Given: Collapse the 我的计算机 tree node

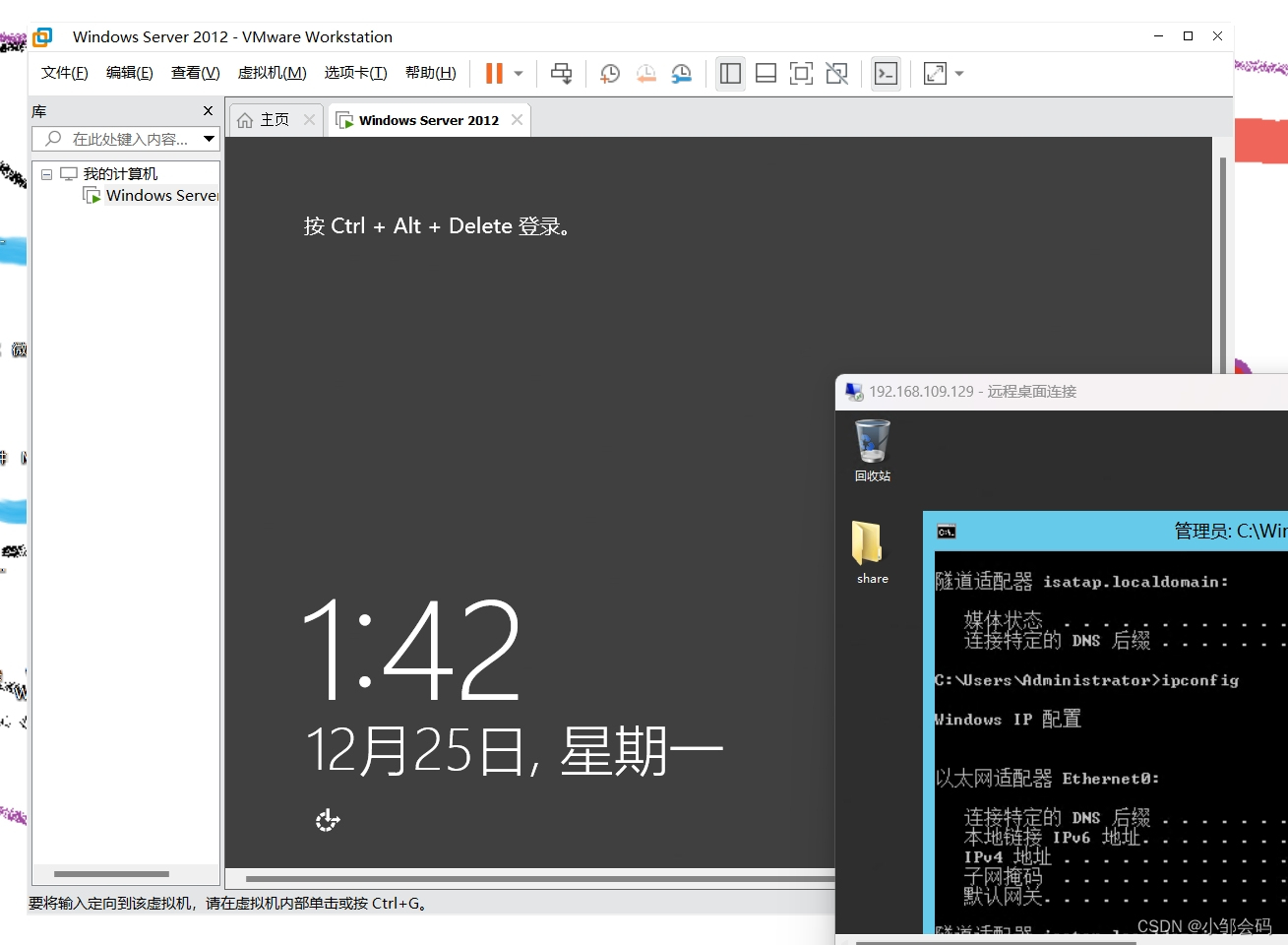Looking at the screenshot, I should click(46, 174).
